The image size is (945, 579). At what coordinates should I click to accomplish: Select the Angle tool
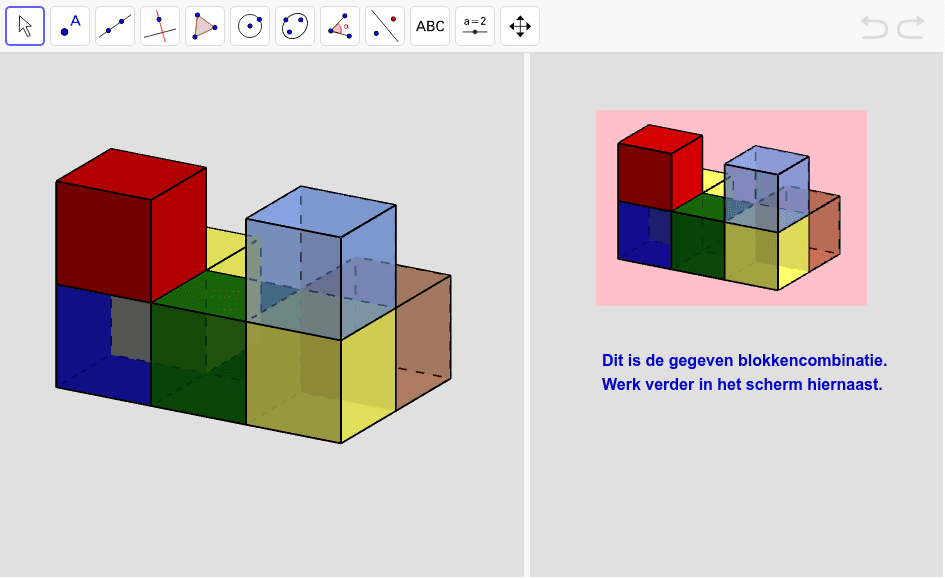point(340,26)
